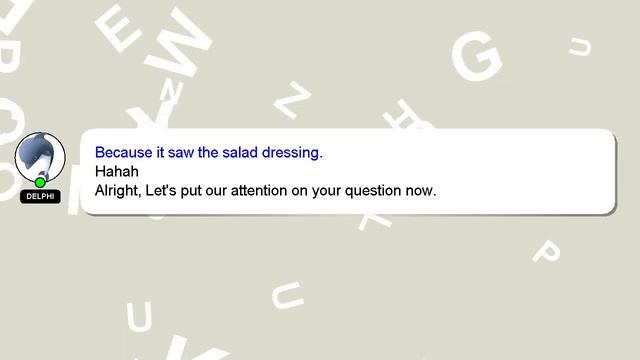This screenshot has height=360, width=640.
Task: Click the floating letter P
Action: pos(546,251)
